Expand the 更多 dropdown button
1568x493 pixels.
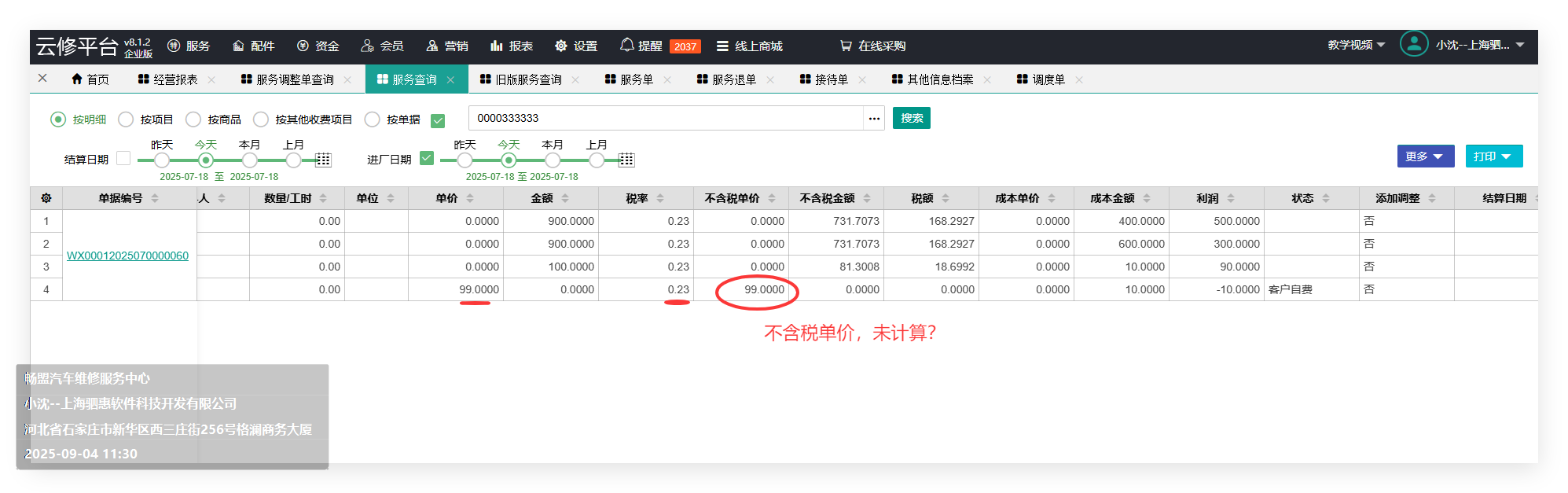click(x=1425, y=156)
